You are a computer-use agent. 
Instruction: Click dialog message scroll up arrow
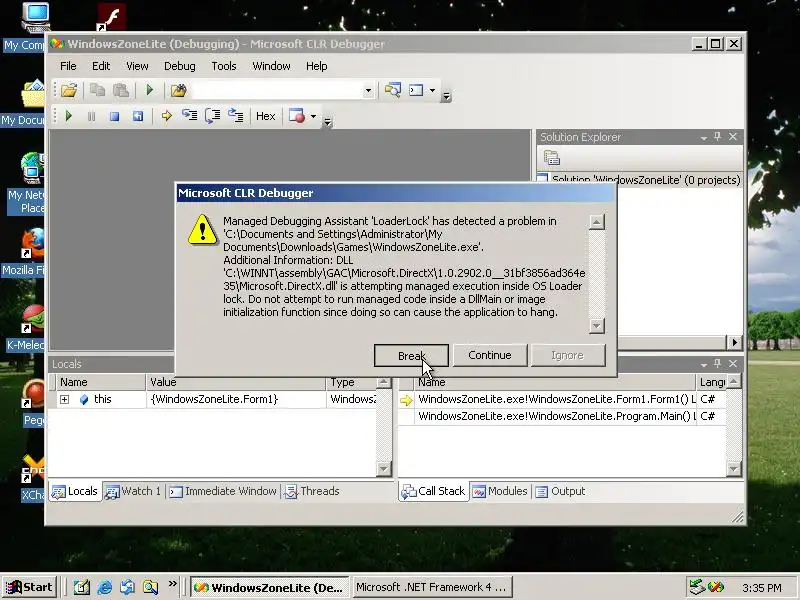pyautogui.click(x=597, y=222)
